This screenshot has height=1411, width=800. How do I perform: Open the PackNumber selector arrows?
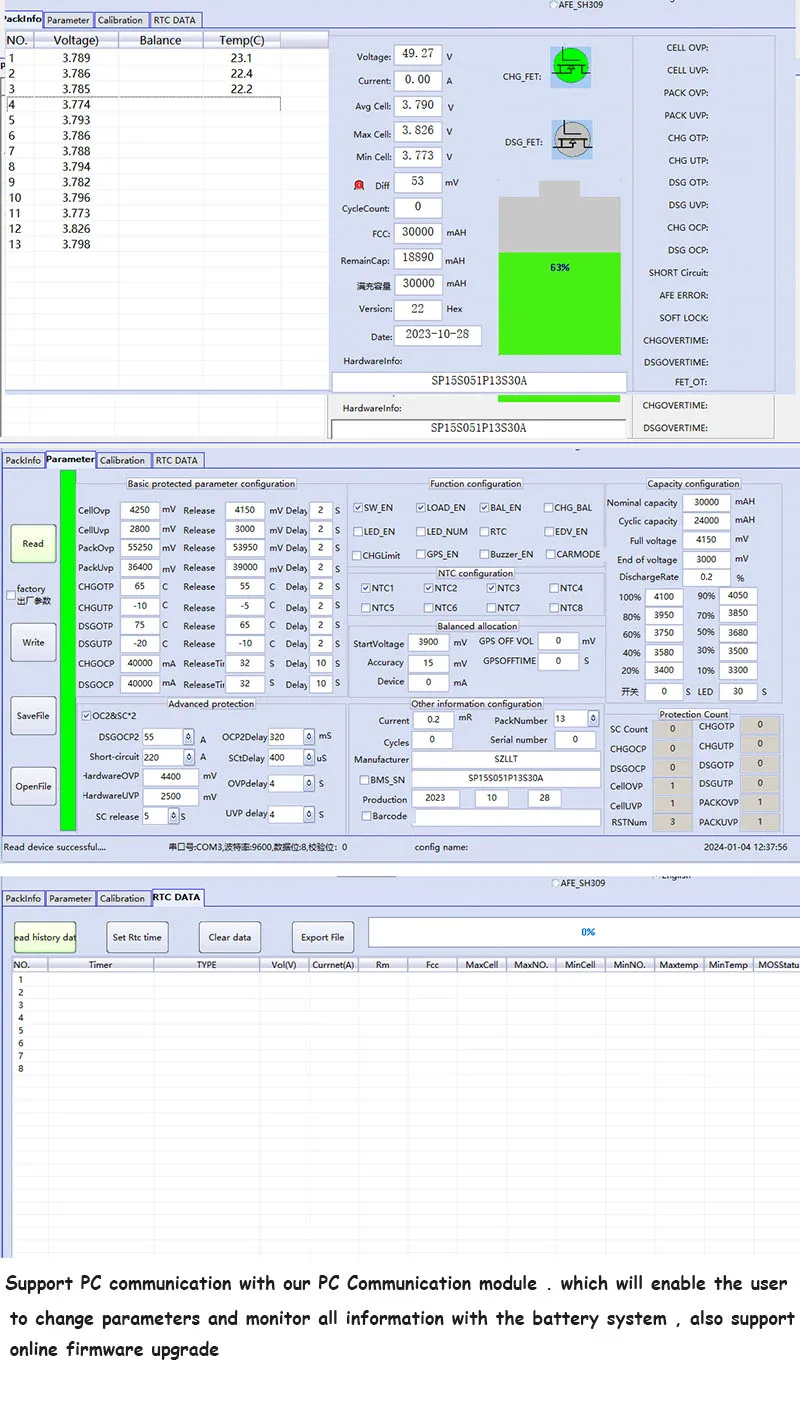pyautogui.click(x=593, y=719)
